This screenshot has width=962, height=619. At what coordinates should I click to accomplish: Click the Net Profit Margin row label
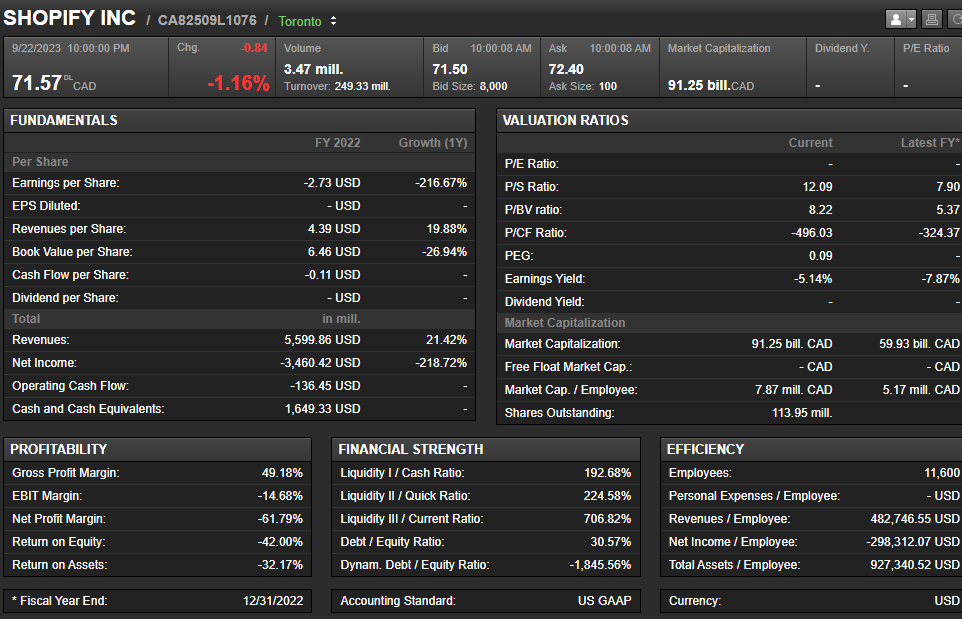click(x=59, y=519)
